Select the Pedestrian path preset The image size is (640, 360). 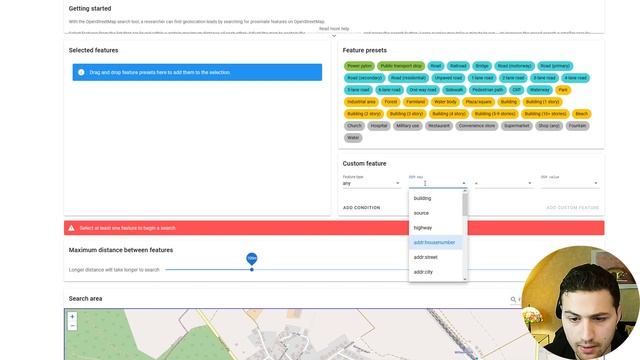487,90
